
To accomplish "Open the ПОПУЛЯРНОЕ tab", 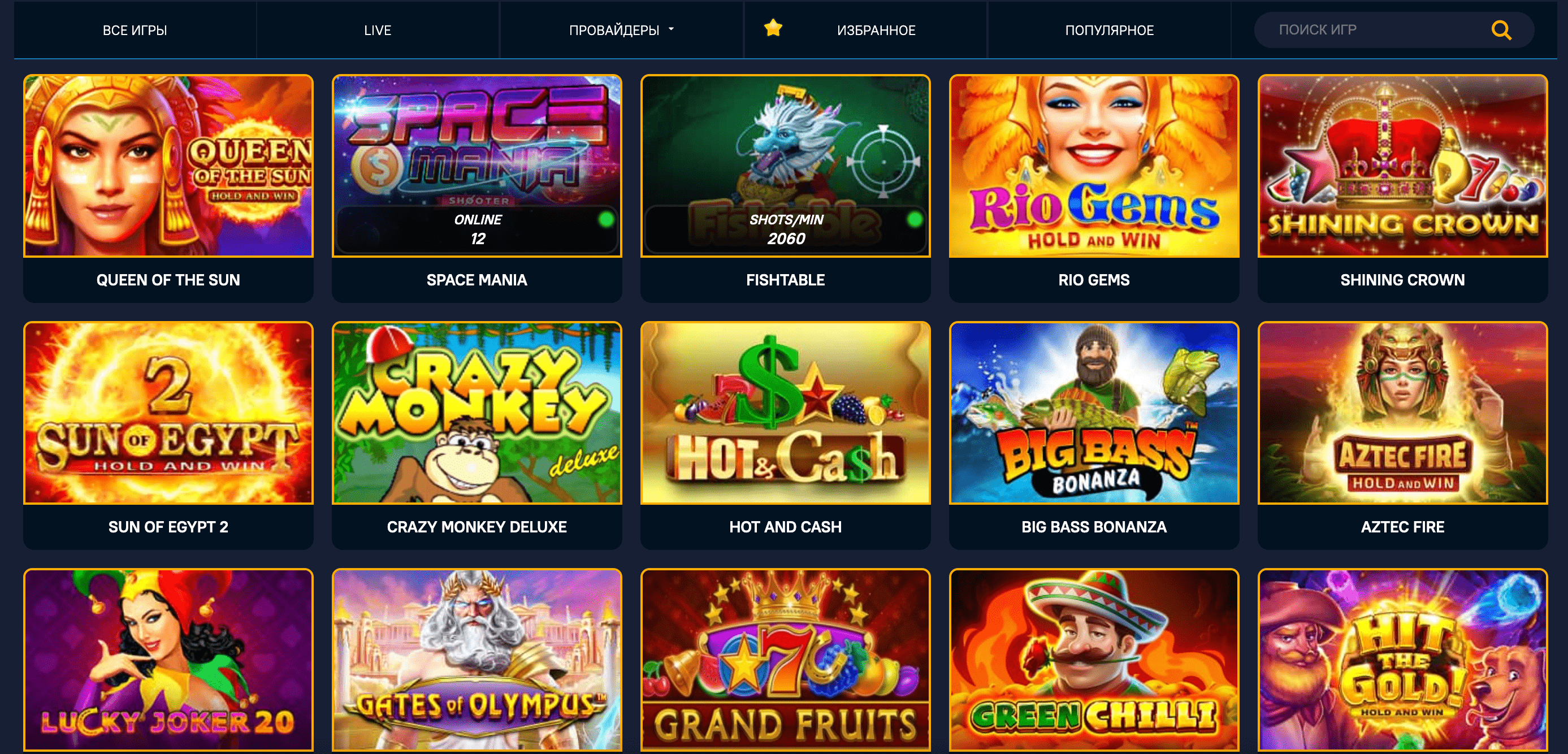I will click(1109, 30).
